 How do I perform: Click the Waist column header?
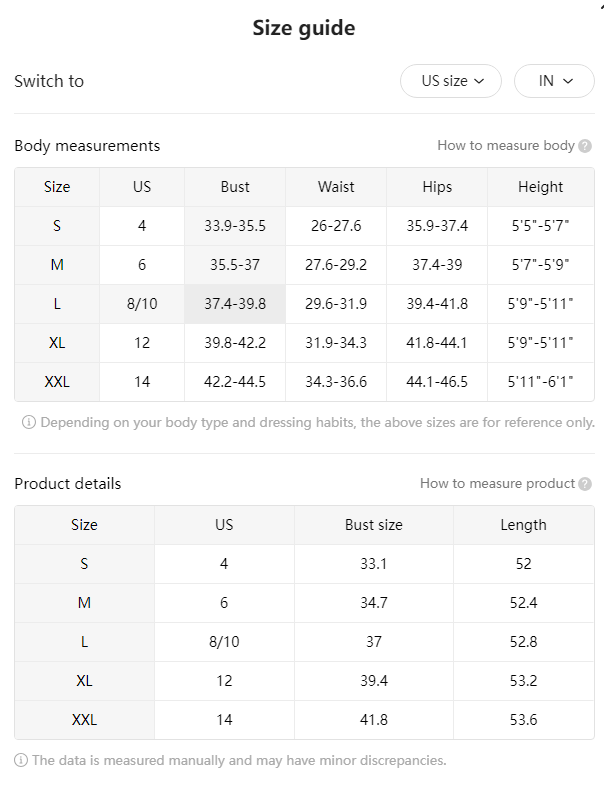[x=336, y=187]
